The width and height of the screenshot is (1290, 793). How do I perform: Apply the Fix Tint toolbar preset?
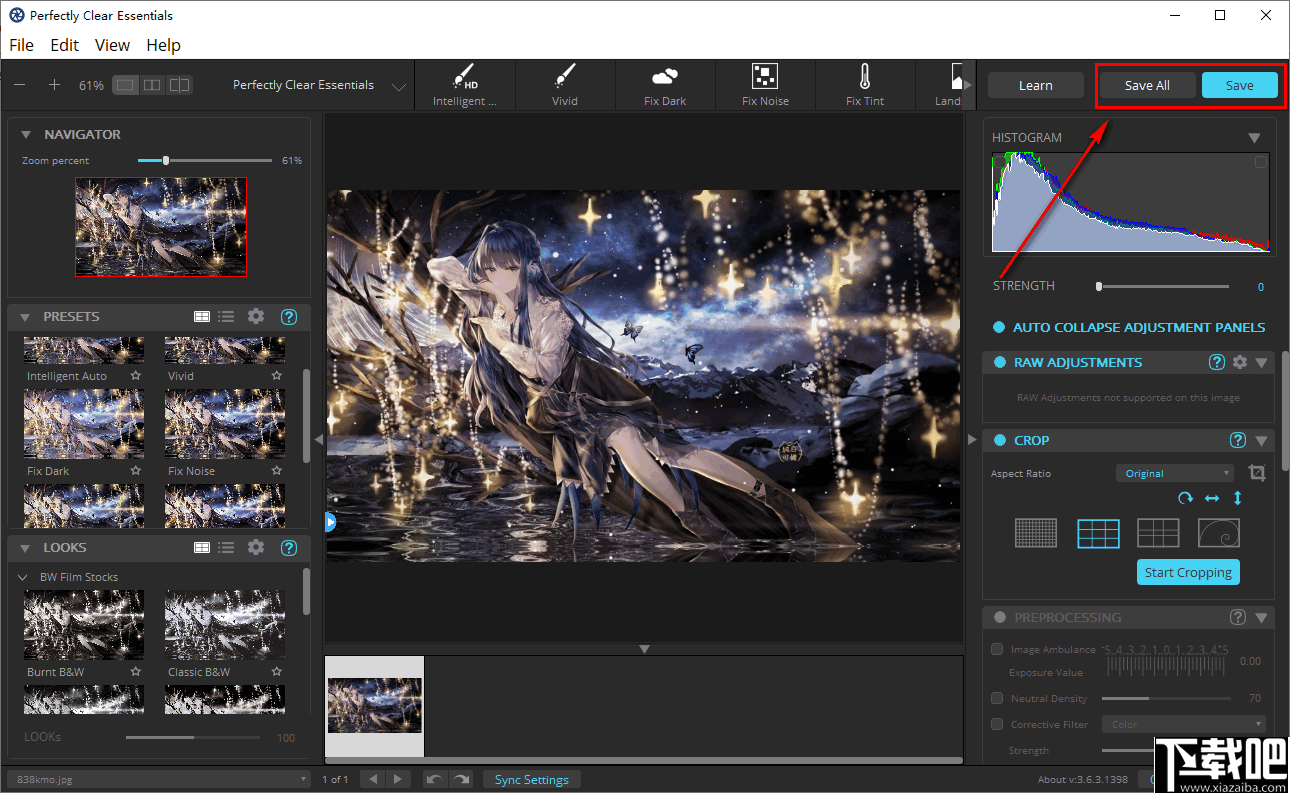pos(865,85)
